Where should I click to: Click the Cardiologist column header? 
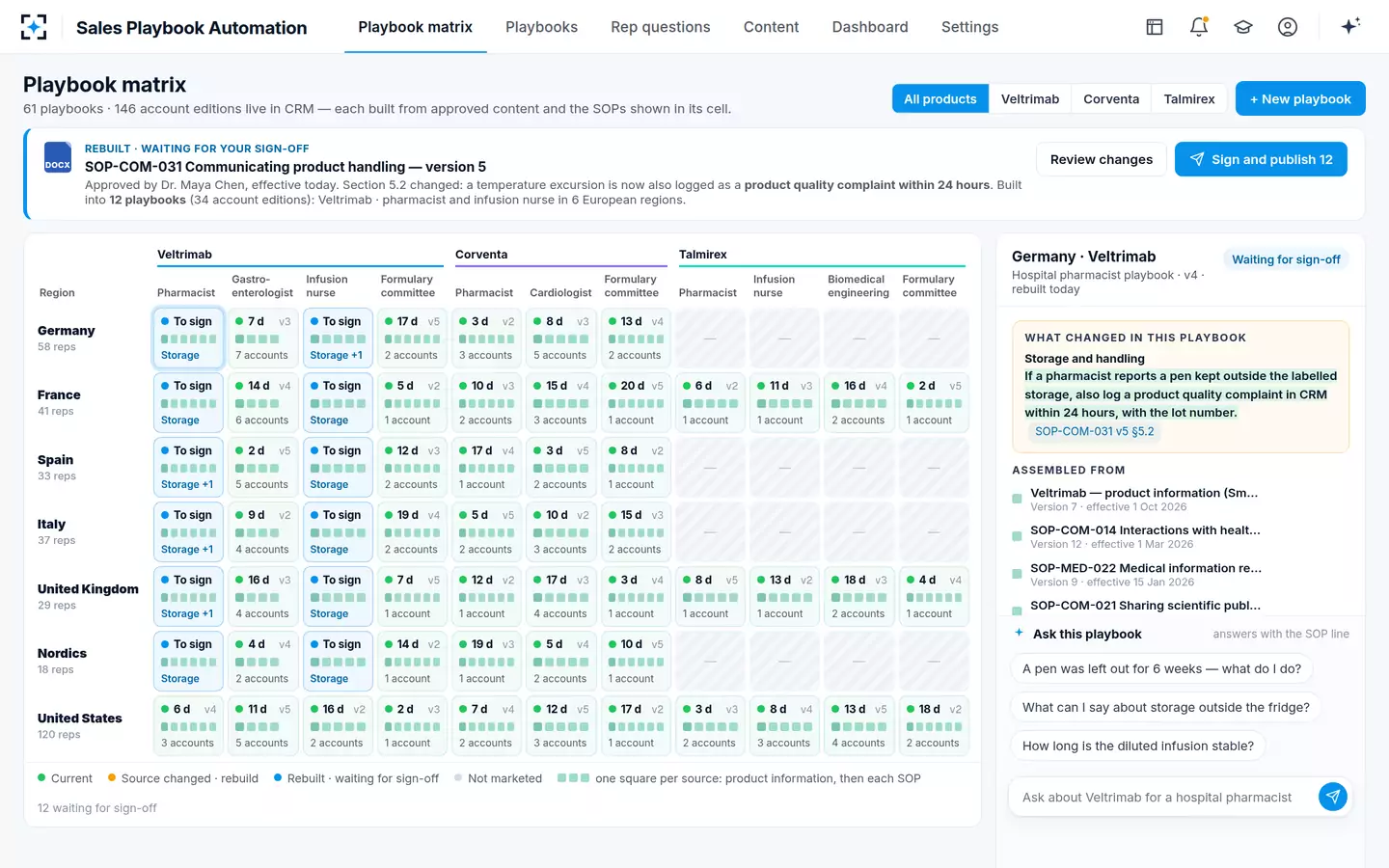pos(560,292)
